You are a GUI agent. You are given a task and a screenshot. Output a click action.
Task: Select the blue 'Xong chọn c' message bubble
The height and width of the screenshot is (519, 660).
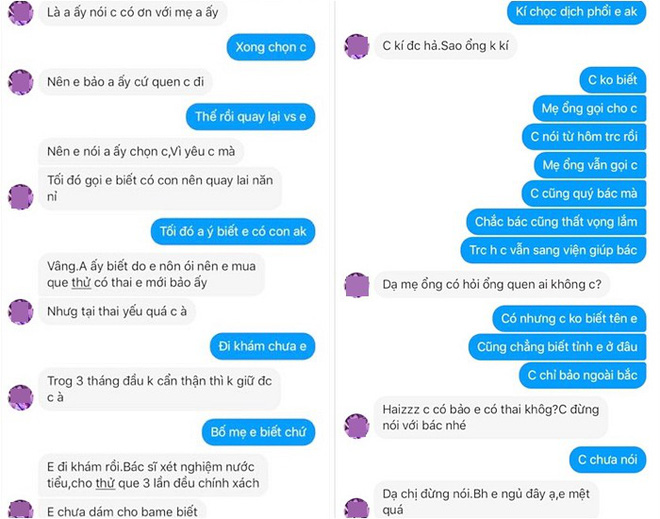click(271, 47)
